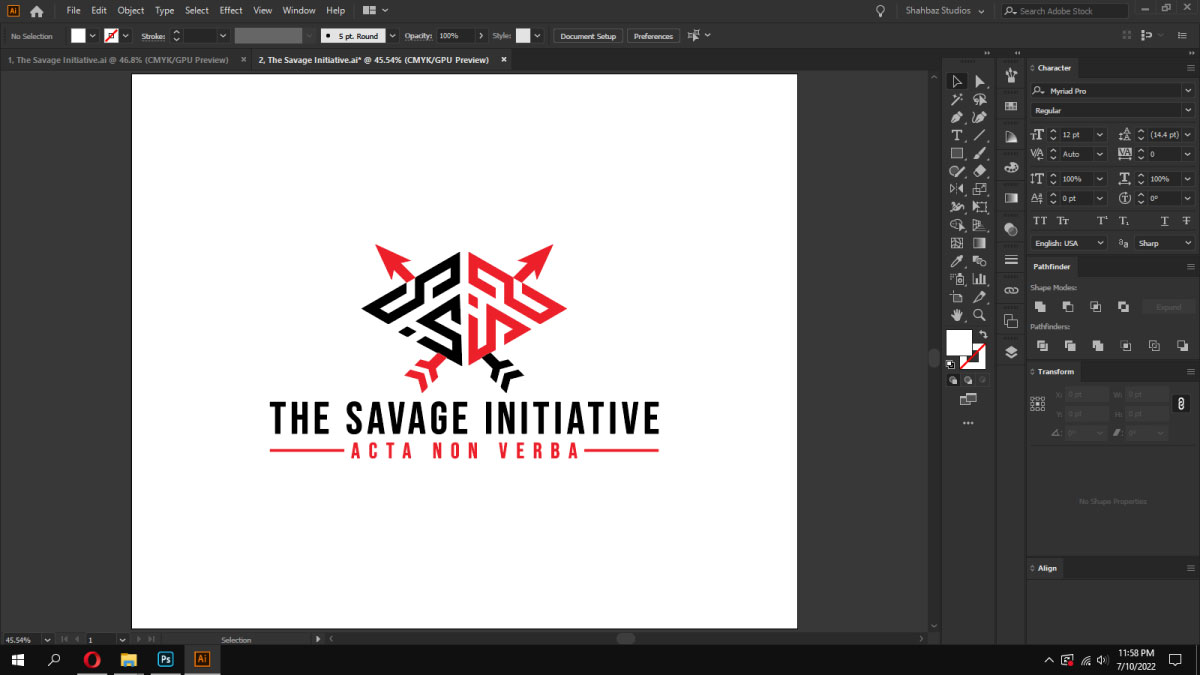Open Document Setup

tap(587, 35)
